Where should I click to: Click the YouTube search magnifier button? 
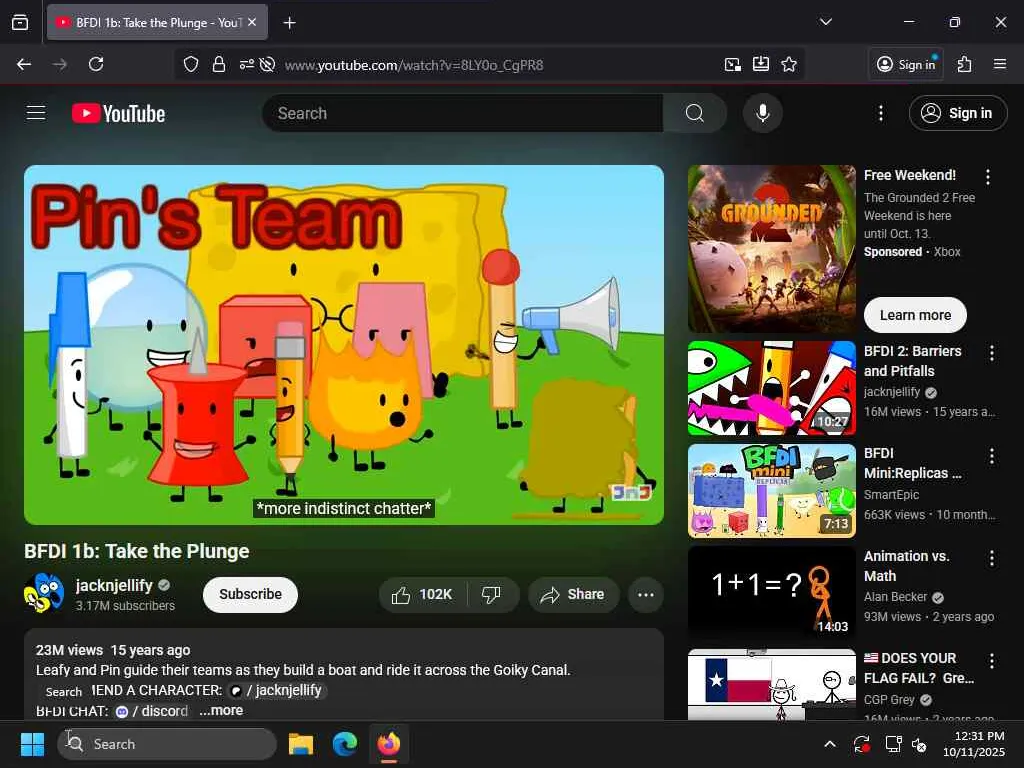695,113
